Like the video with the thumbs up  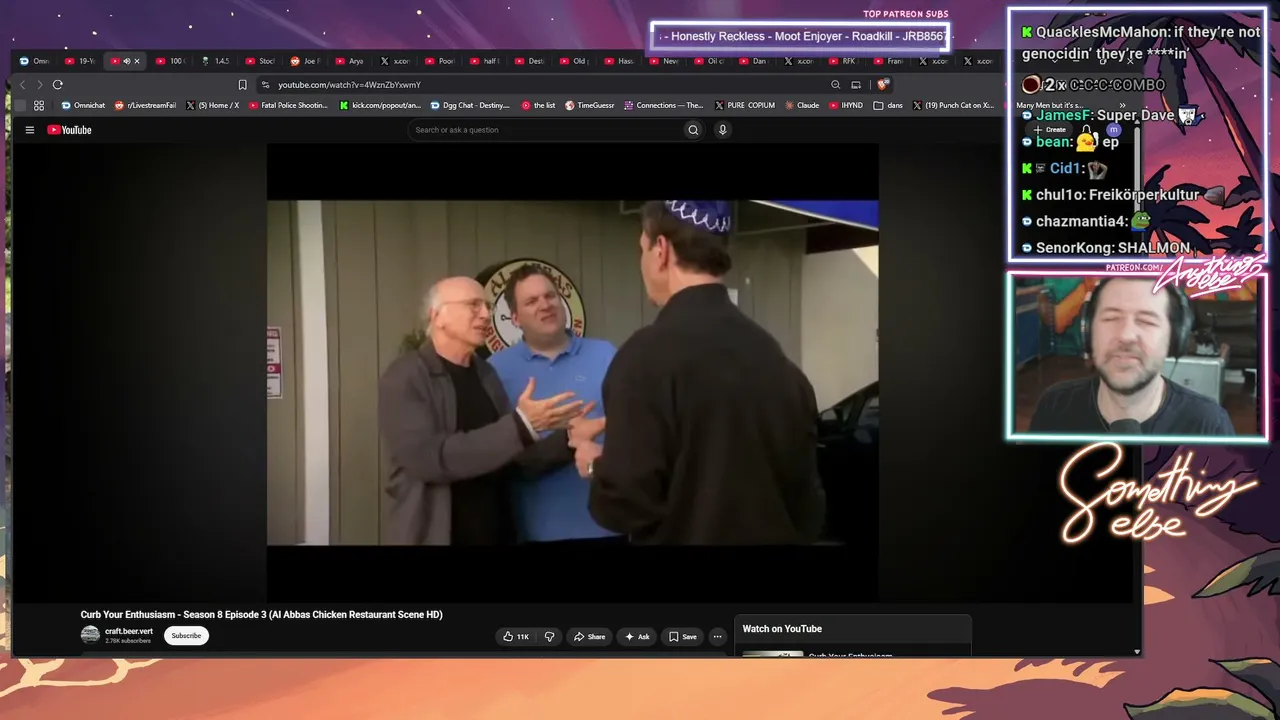point(516,637)
